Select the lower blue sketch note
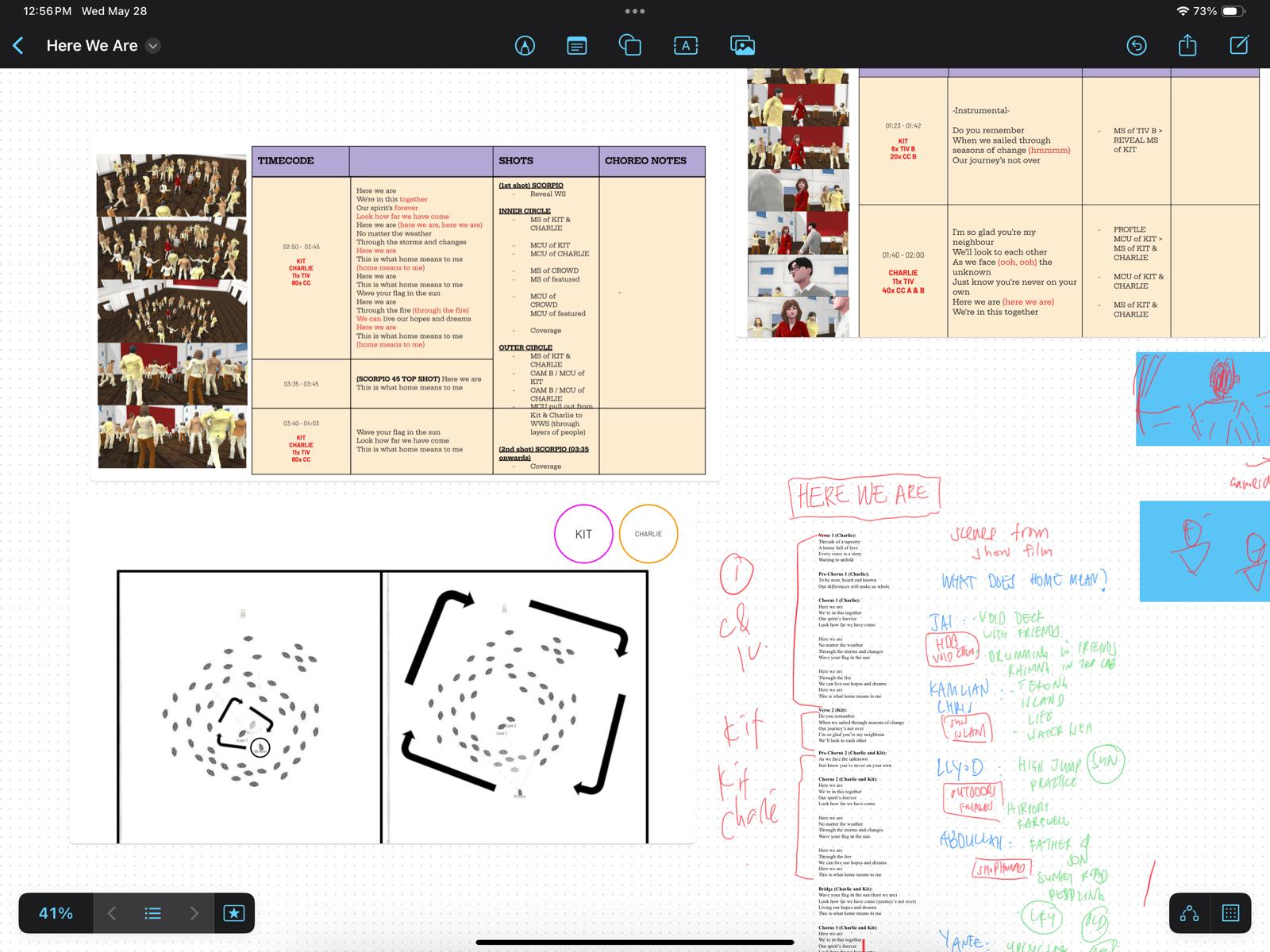The width and height of the screenshot is (1270, 952). point(1205,551)
